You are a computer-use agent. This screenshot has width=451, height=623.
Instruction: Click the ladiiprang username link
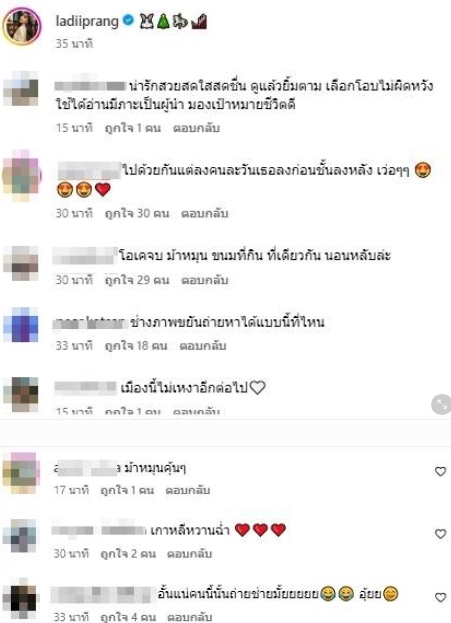pos(87,21)
